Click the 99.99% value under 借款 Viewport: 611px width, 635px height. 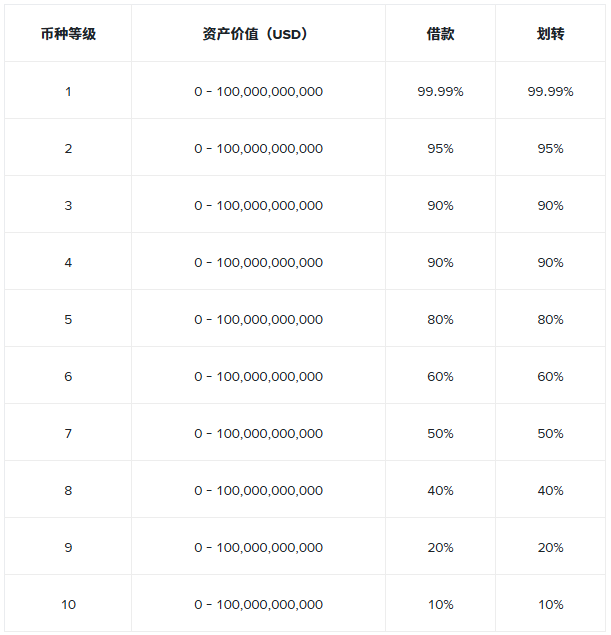click(x=440, y=91)
